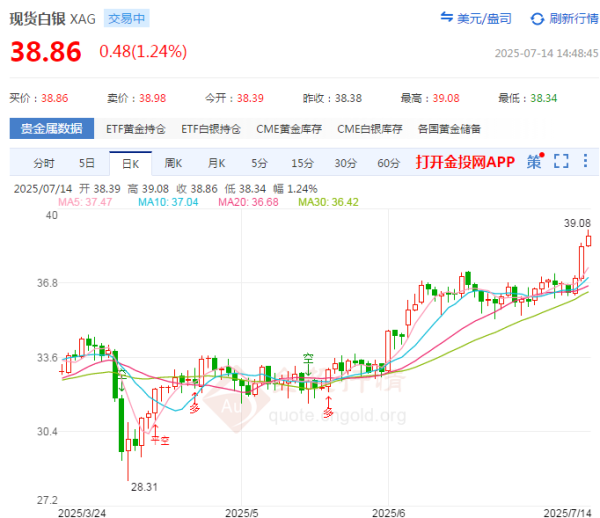Open CME黄金库存 data
Viewport: 600px width, 518px height.
point(289,129)
